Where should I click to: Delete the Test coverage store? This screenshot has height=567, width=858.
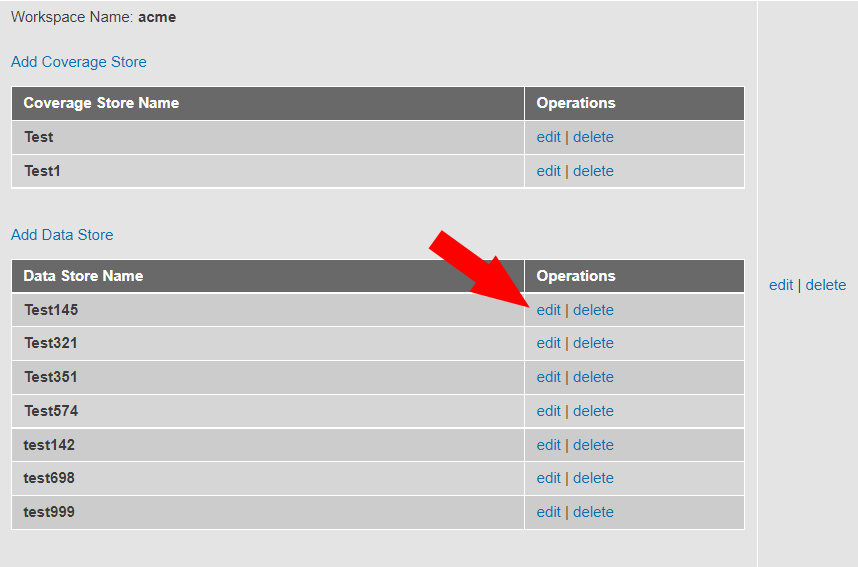593,137
